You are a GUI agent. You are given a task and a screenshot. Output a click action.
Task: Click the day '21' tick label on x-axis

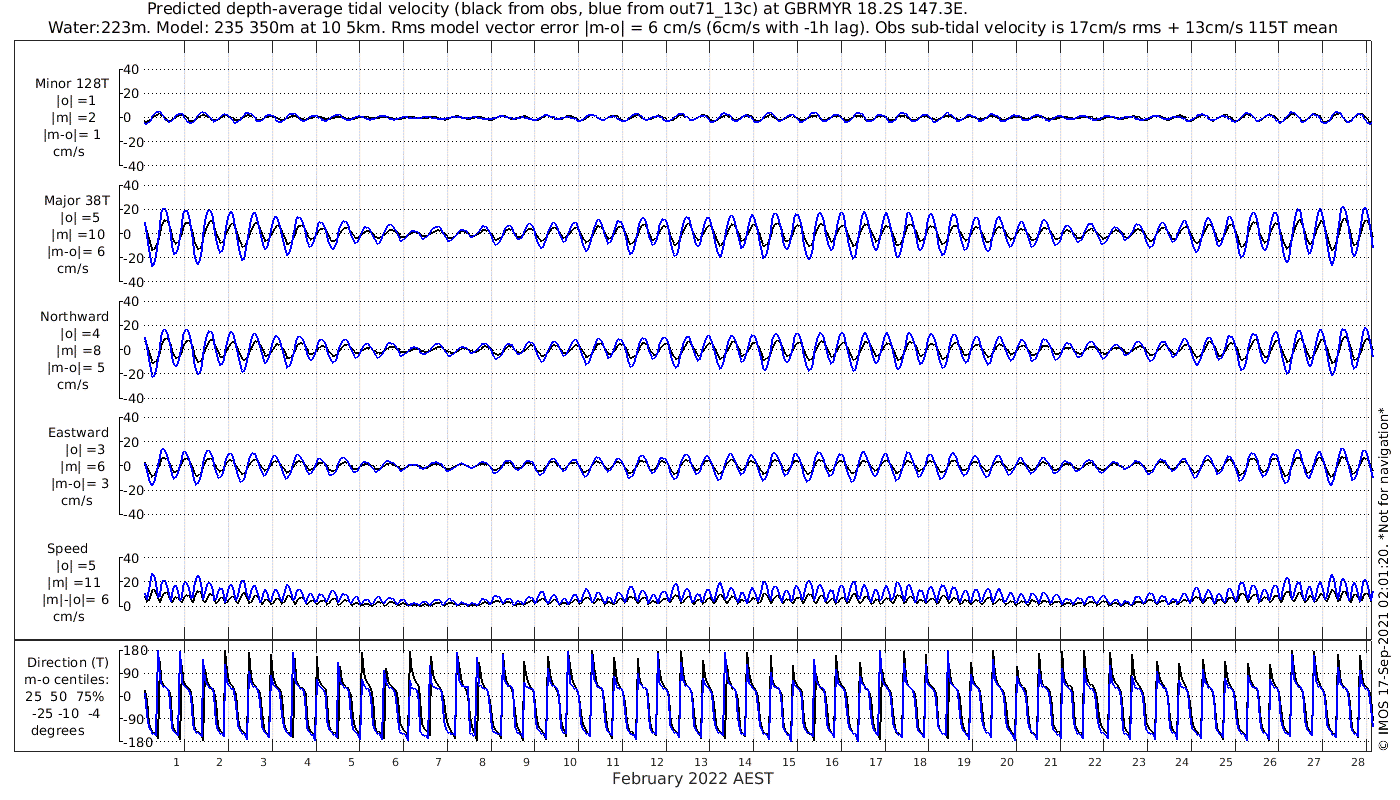1051,762
